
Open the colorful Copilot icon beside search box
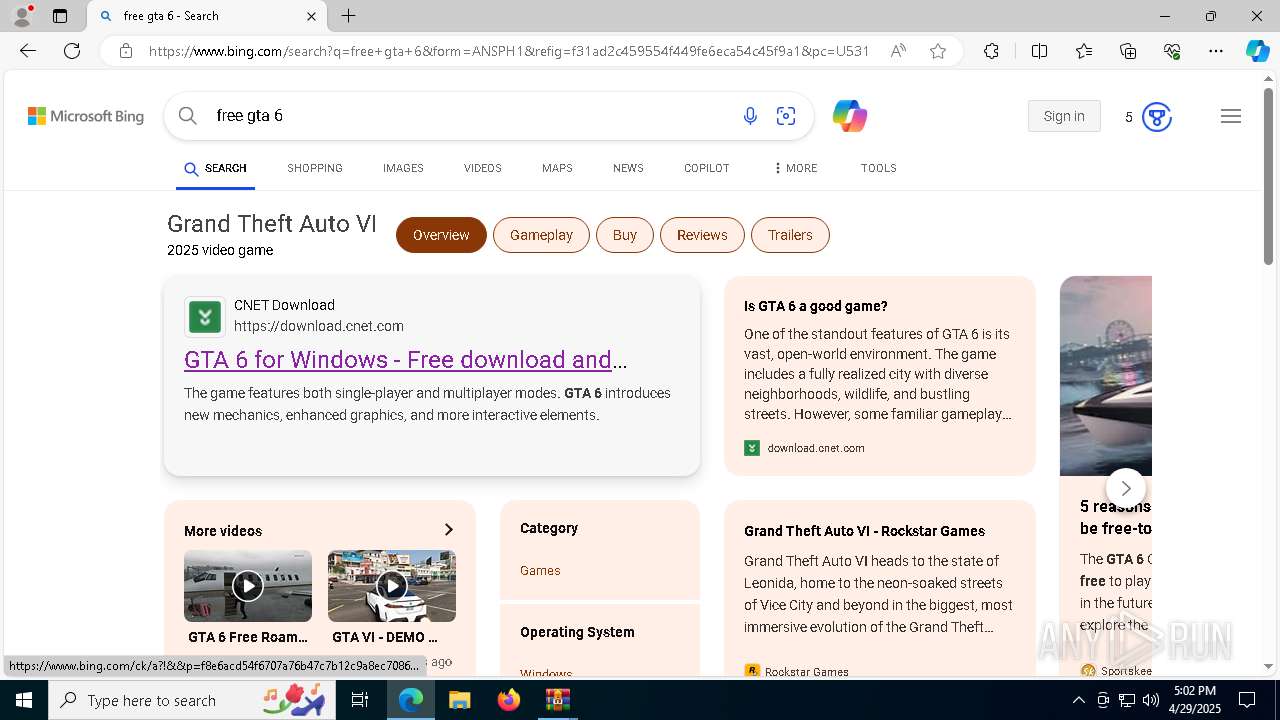(x=849, y=116)
